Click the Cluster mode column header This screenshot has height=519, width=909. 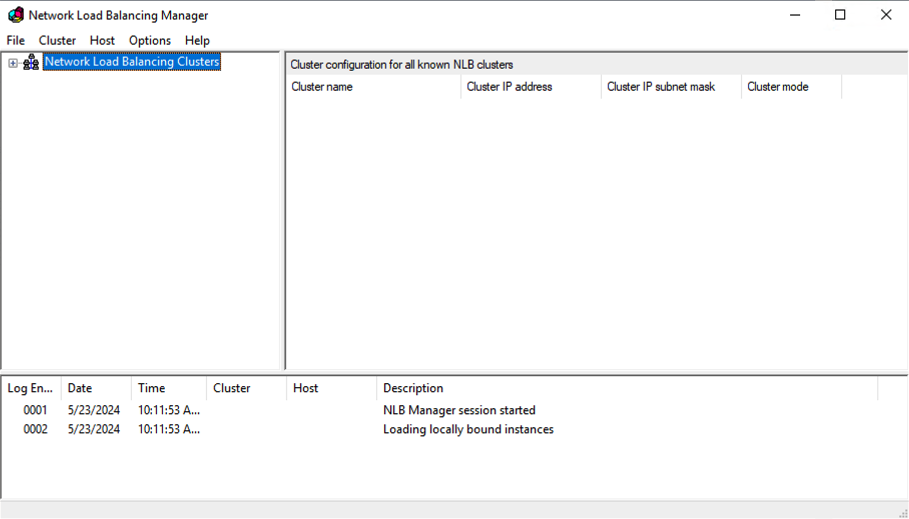[x=790, y=87]
